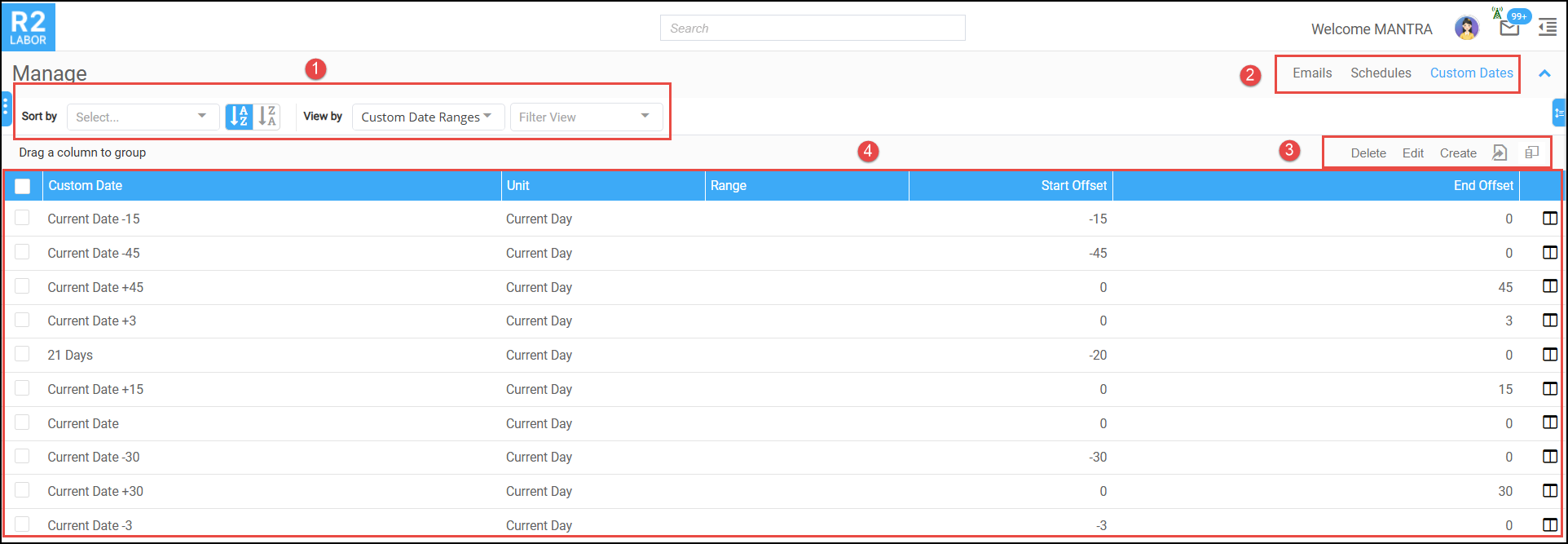This screenshot has height=544, width=1568.
Task: Open left edge three-dot side panel handle
Action: point(6,107)
